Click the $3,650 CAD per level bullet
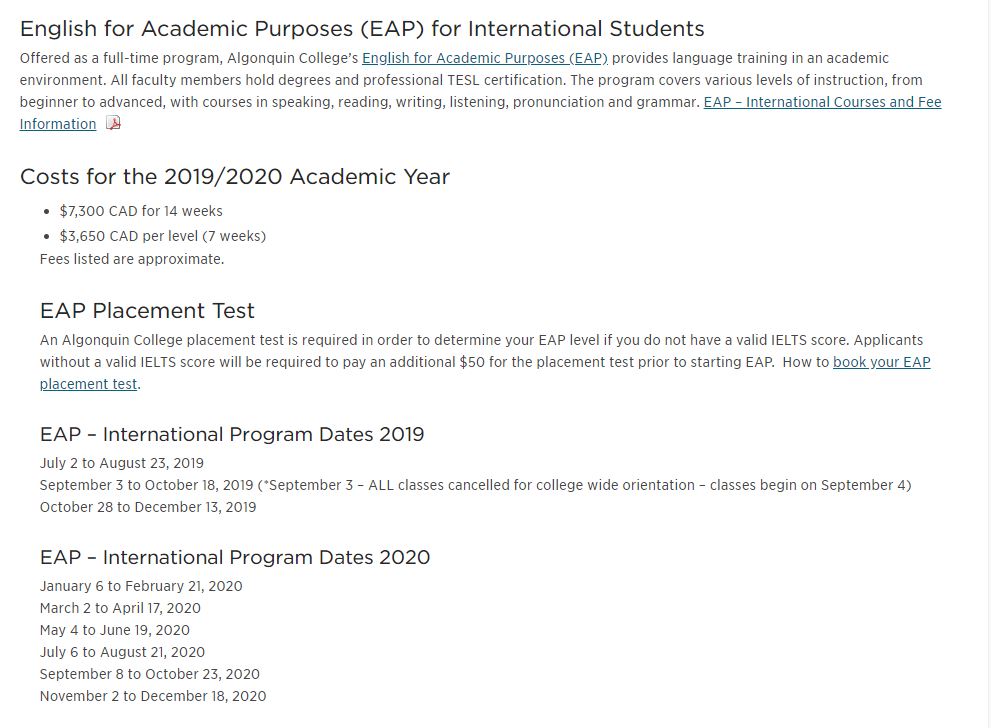 (x=162, y=236)
